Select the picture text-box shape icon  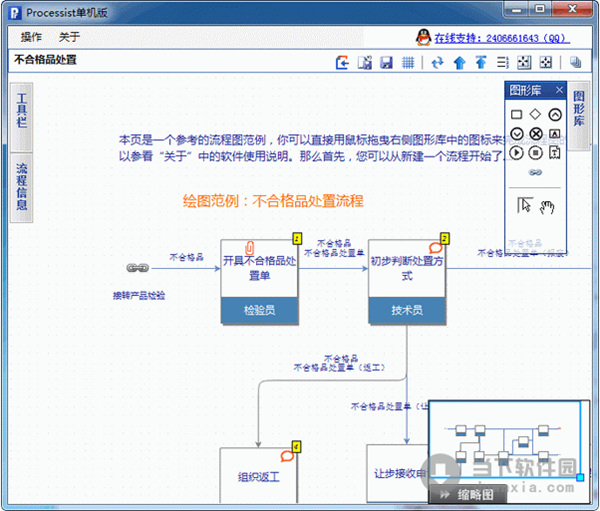click(x=555, y=134)
